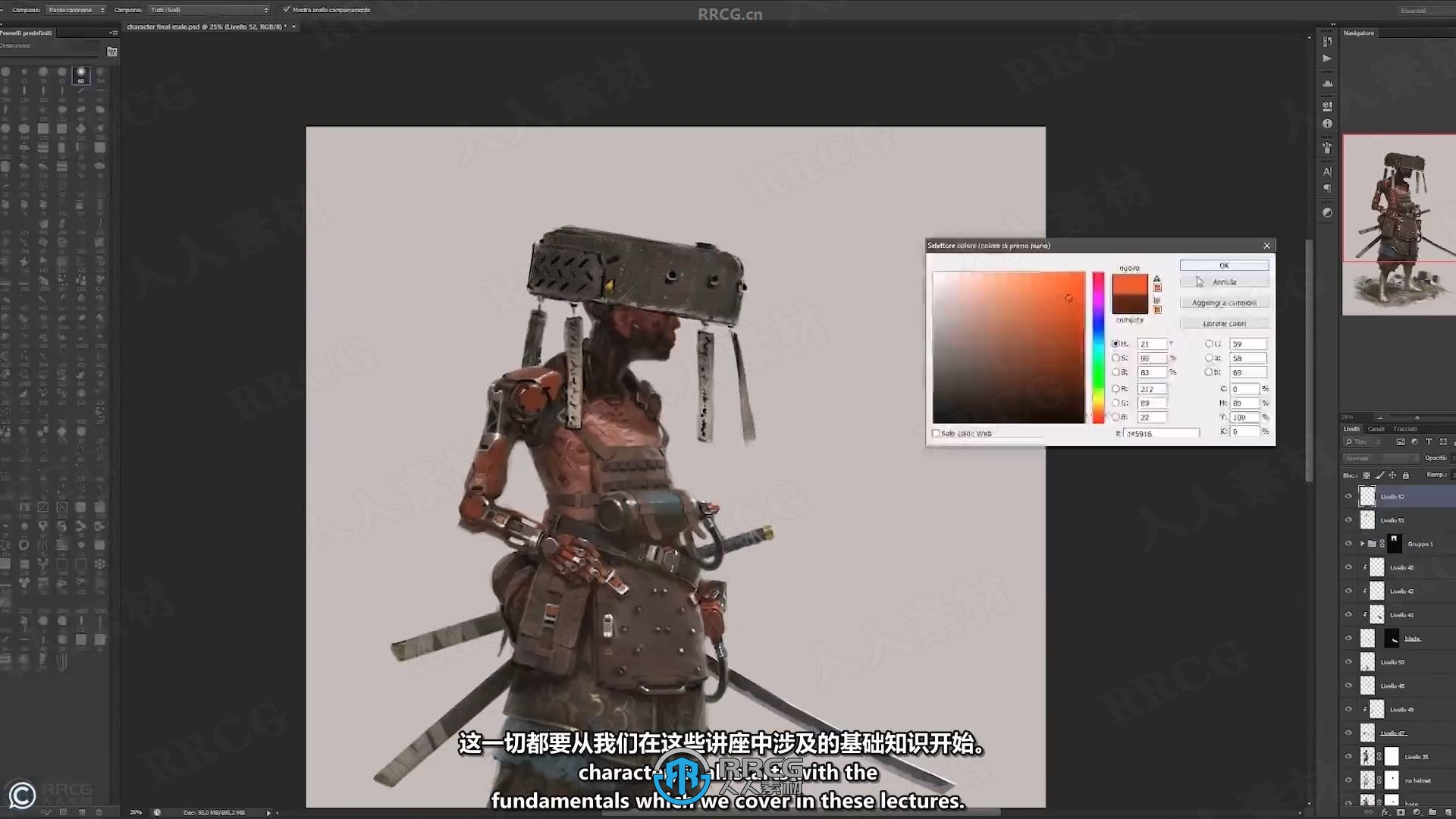Image resolution: width=1456 pixels, height=819 pixels.
Task: Filter layers by adjustment layer icon
Action: [x=1414, y=441]
